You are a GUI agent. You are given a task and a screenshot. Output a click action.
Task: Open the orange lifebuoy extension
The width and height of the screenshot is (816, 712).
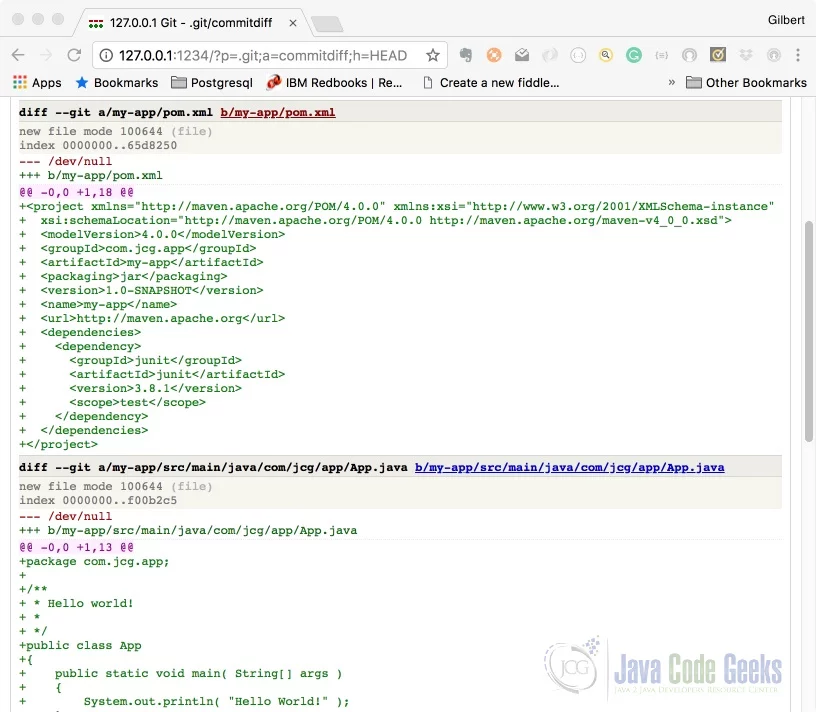(494, 55)
